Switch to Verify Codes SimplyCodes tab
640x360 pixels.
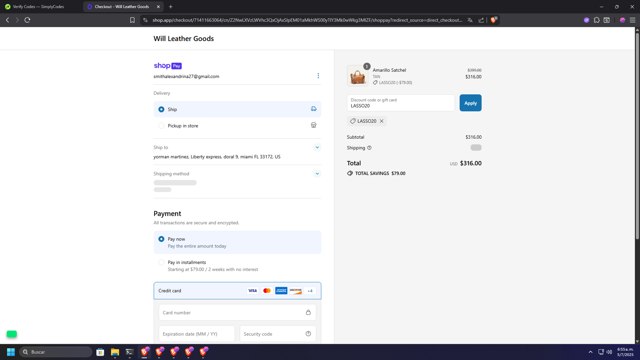click(x=41, y=7)
